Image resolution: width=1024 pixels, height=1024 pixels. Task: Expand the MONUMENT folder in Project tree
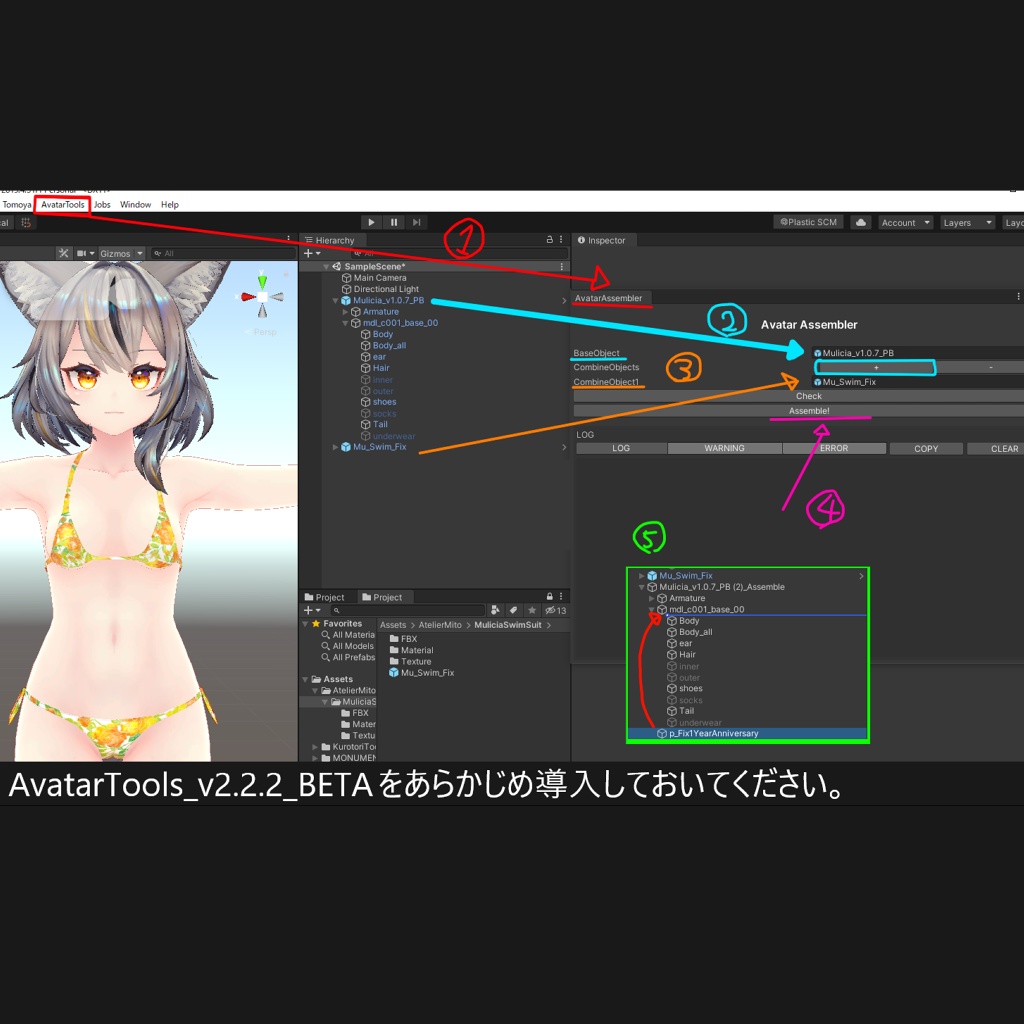315,758
